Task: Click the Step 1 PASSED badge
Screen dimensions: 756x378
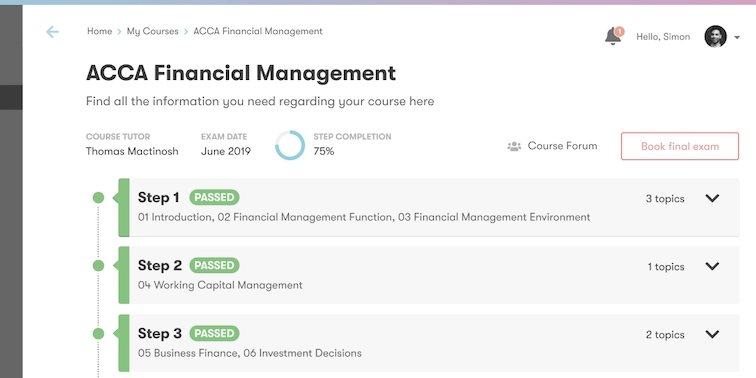Action: [214, 198]
